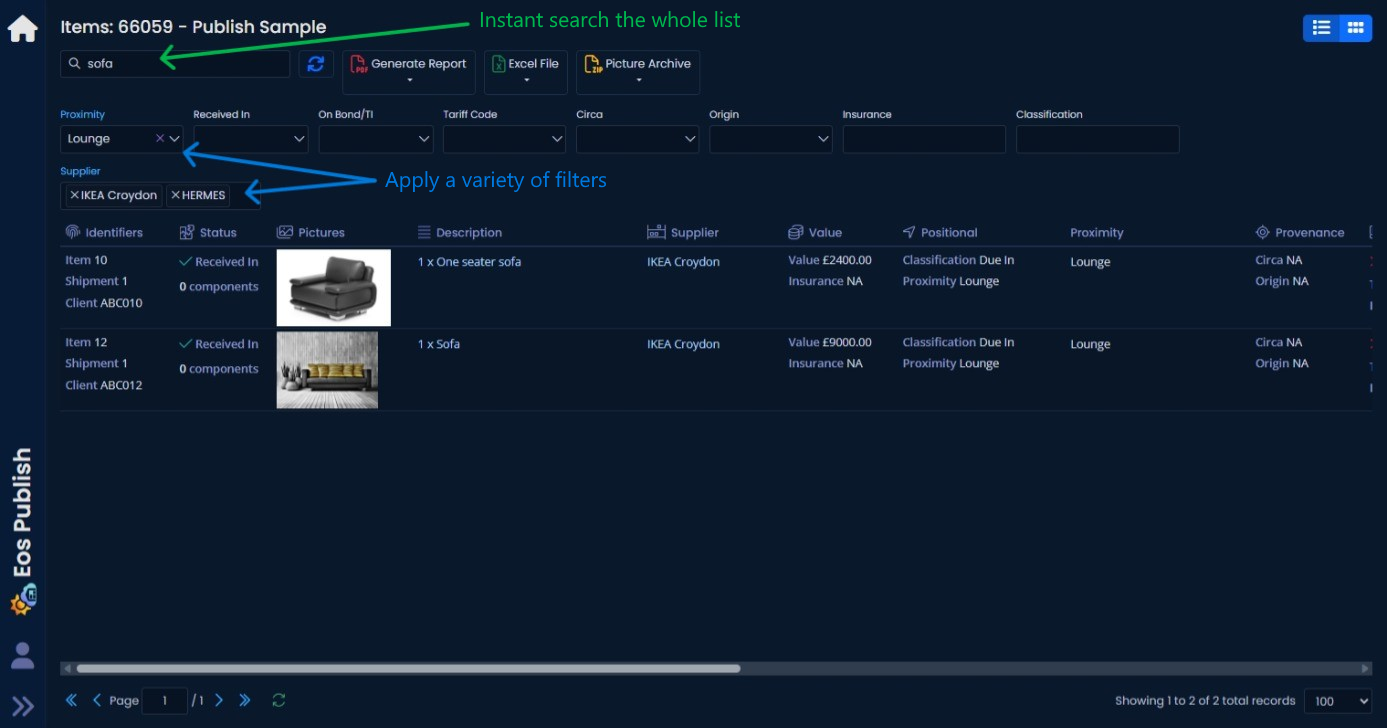Jump to the first page with double-arrow

click(71, 700)
